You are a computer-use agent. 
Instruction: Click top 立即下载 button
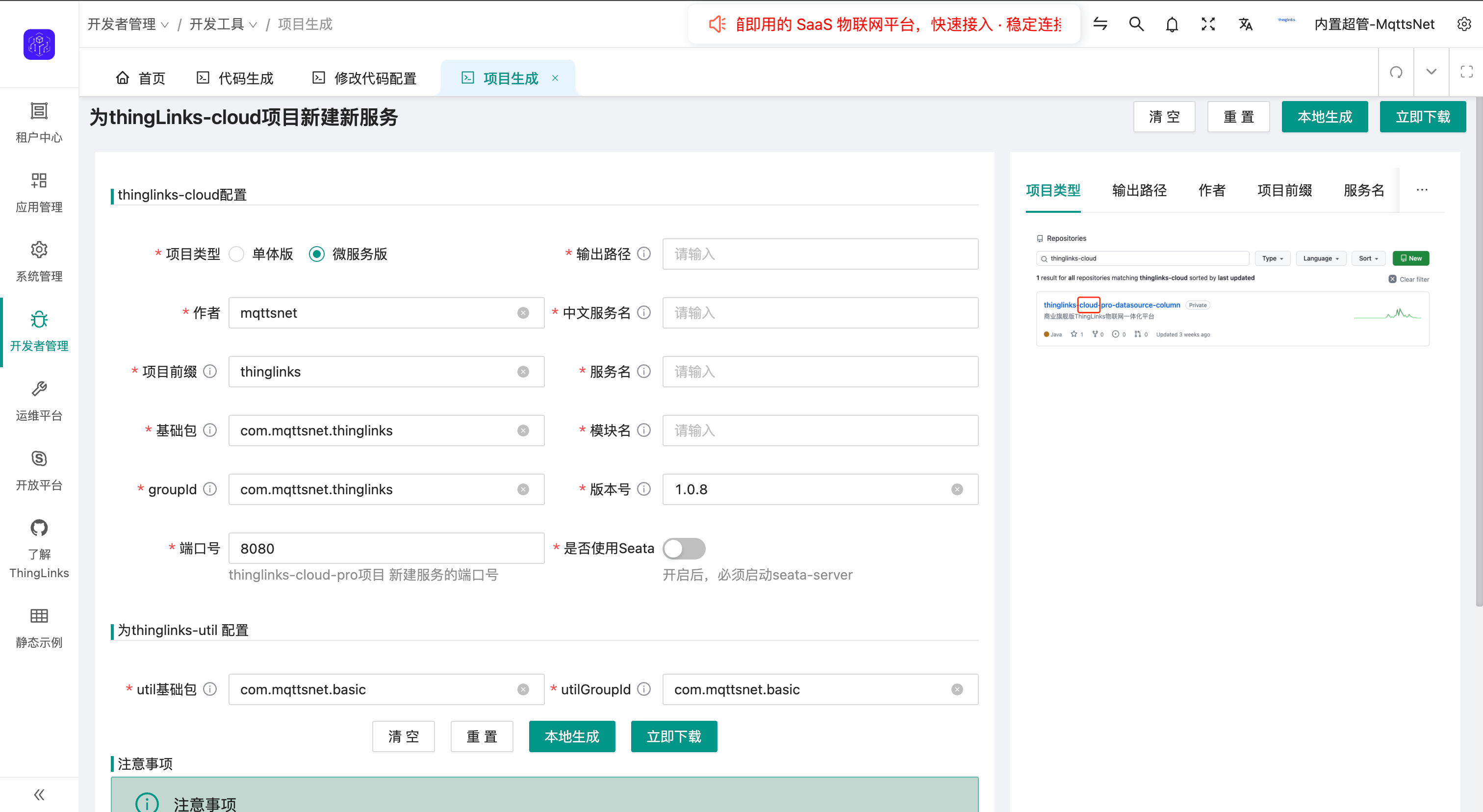[x=1423, y=117]
